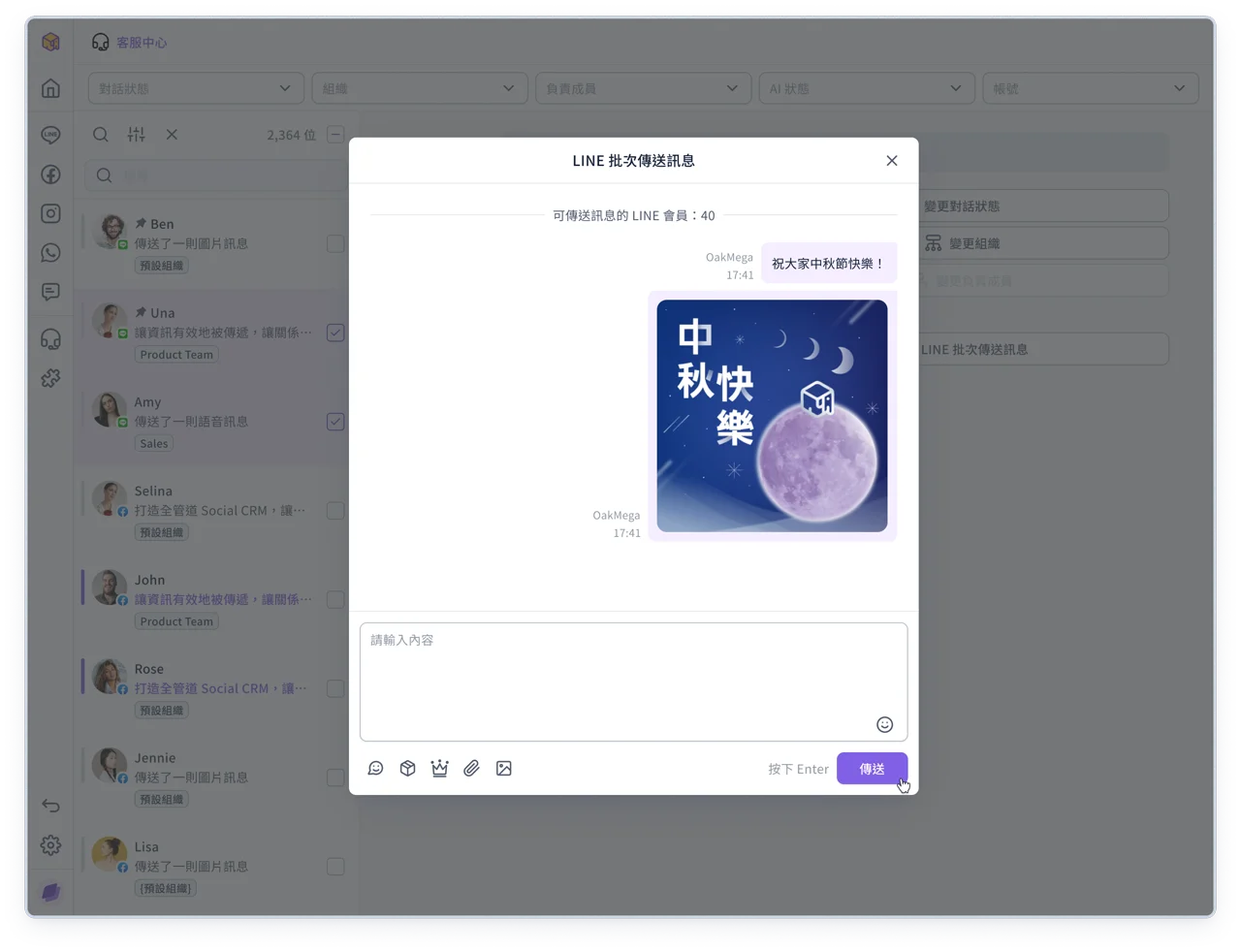This screenshot has height=952, width=1241.
Task: Open the Instagram channel in sidebar
Action: coord(51,213)
